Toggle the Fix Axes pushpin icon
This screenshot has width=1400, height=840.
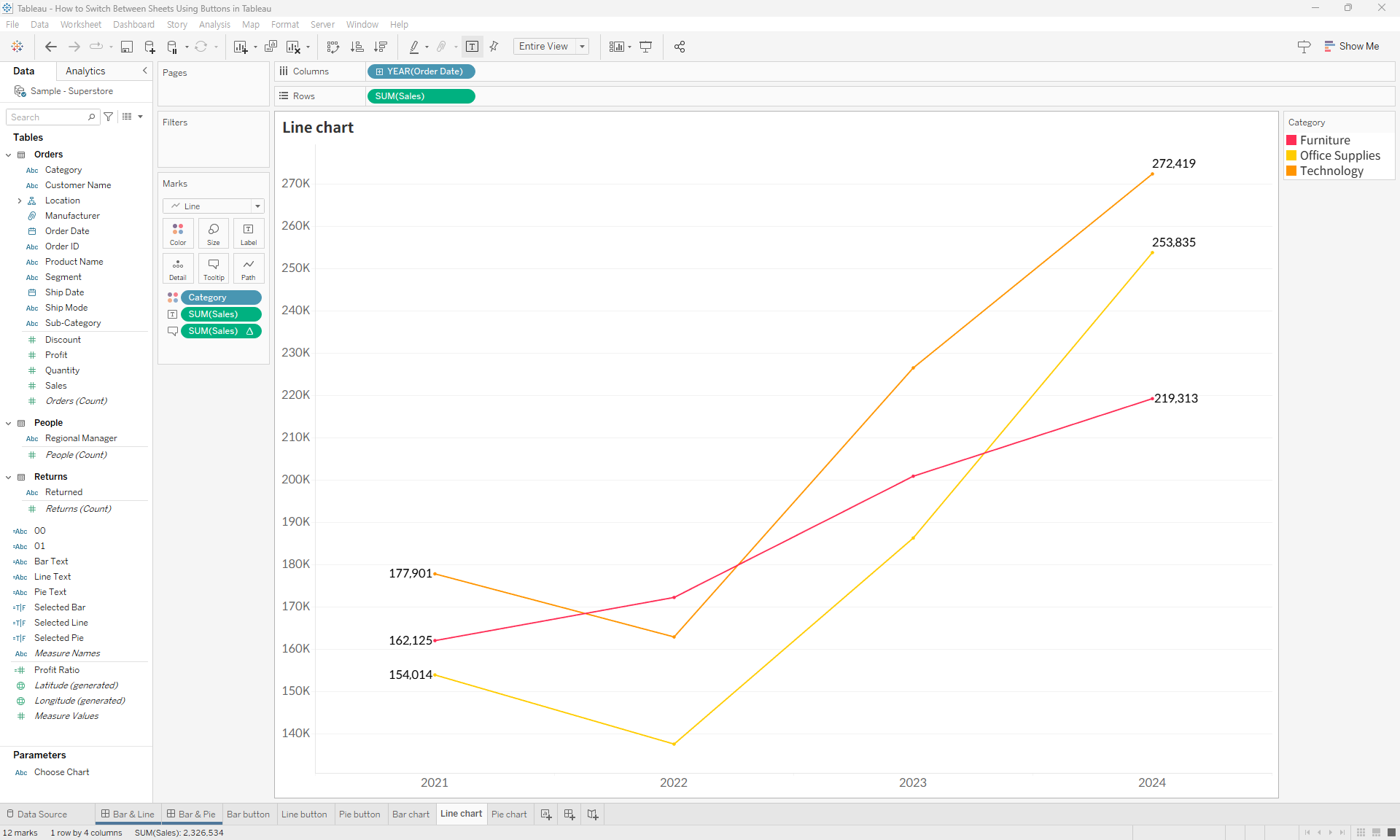(494, 47)
